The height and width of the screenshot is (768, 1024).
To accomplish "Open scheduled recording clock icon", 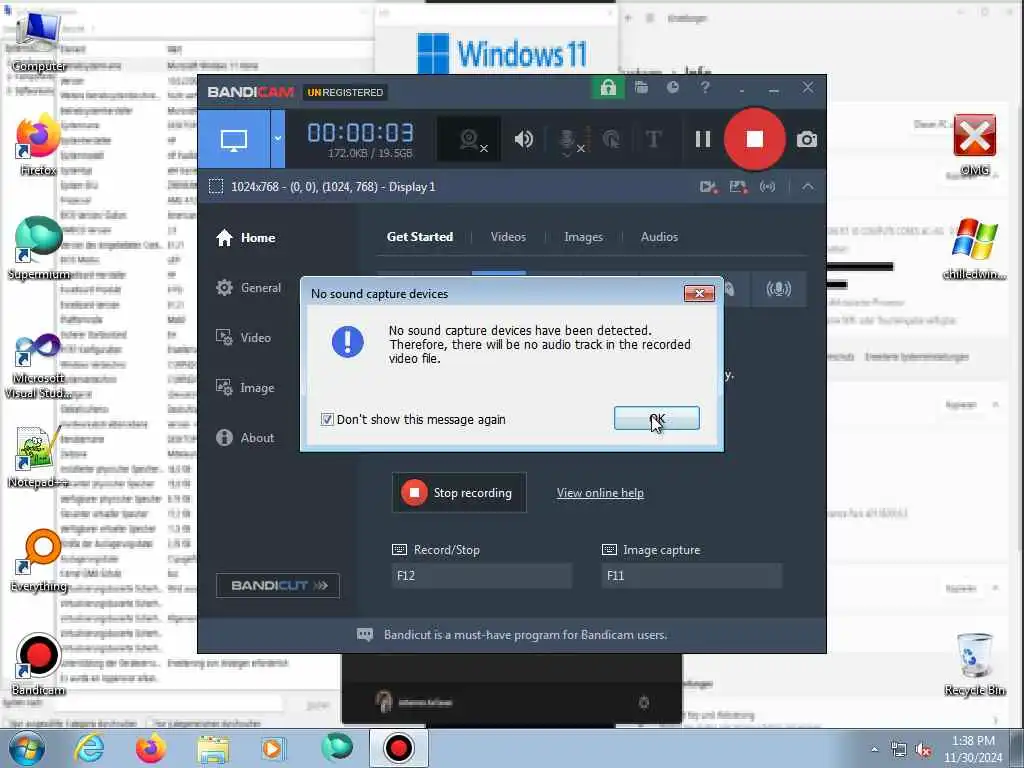I will point(673,88).
